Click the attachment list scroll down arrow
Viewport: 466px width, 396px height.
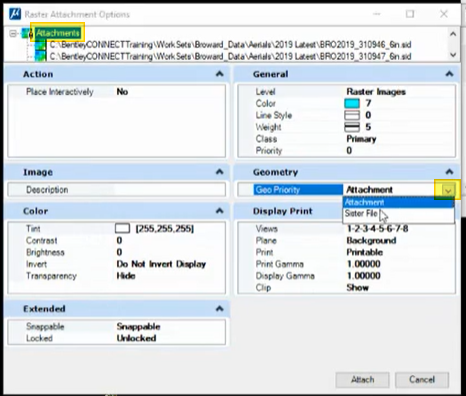(x=453, y=55)
